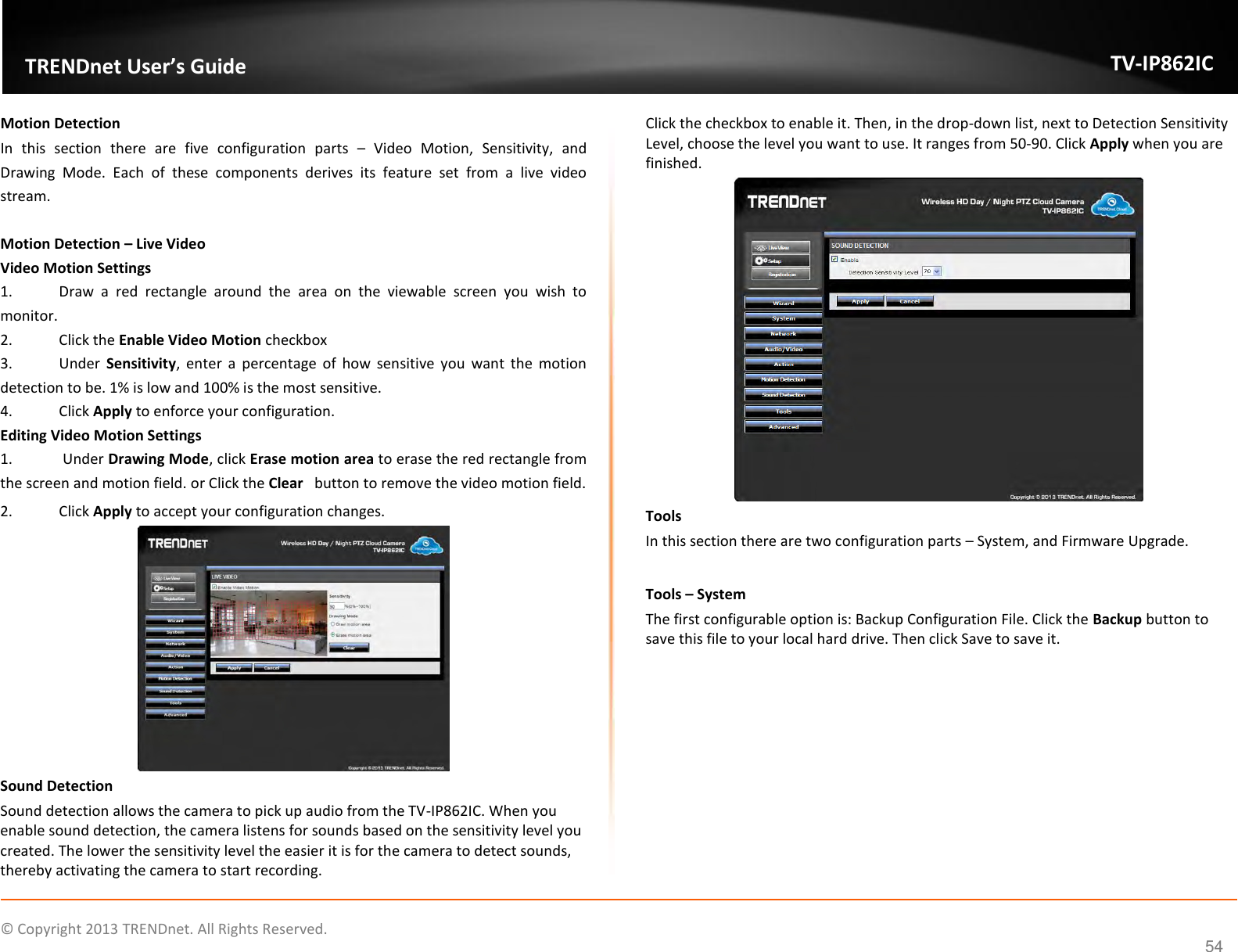Image resolution: width=1238 pixels, height=952 pixels.
Task: Open Network menu in Sound Detection screenshot
Action: point(784,334)
